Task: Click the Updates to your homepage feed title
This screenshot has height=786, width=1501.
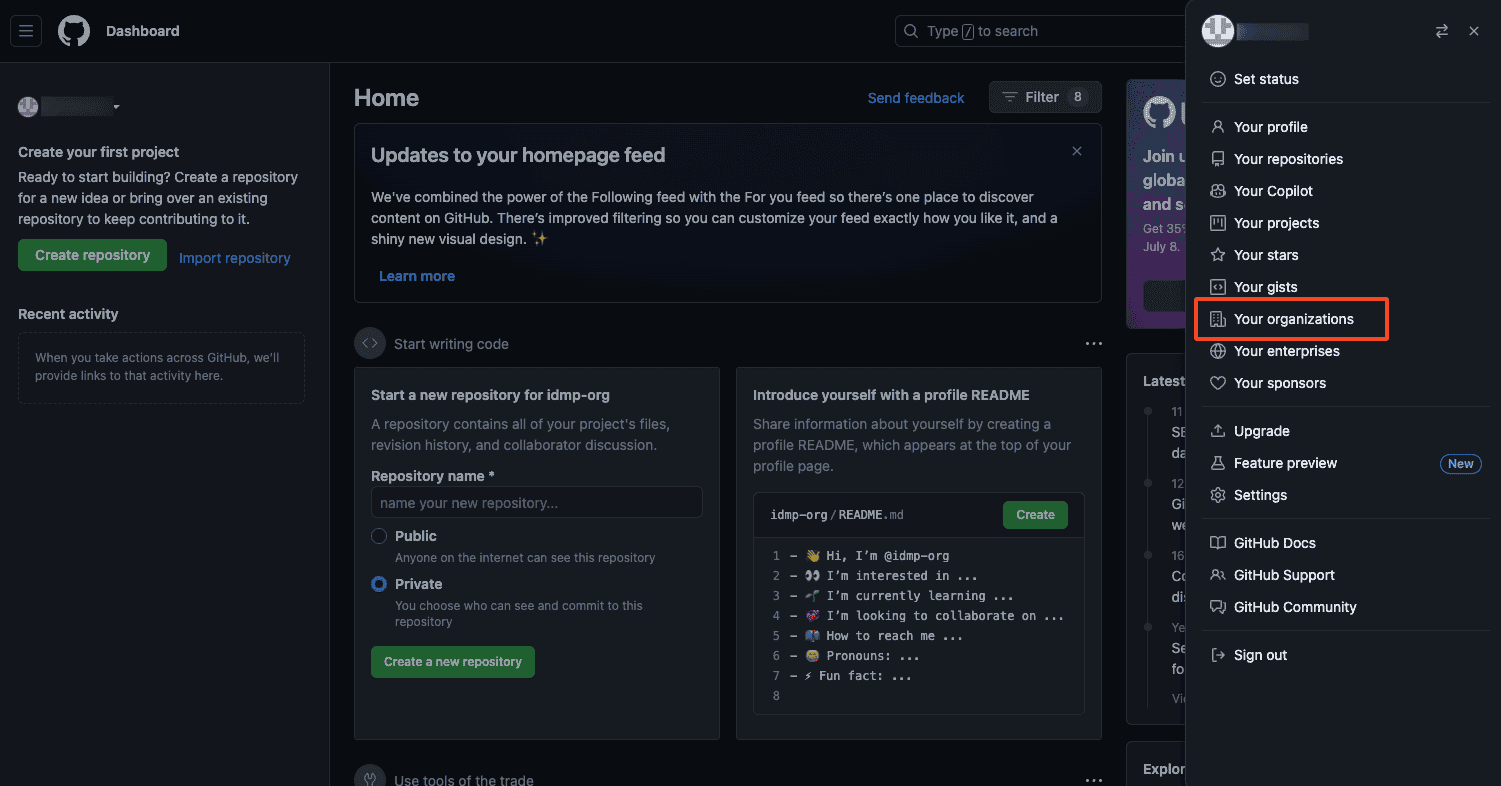Action: 518,155
